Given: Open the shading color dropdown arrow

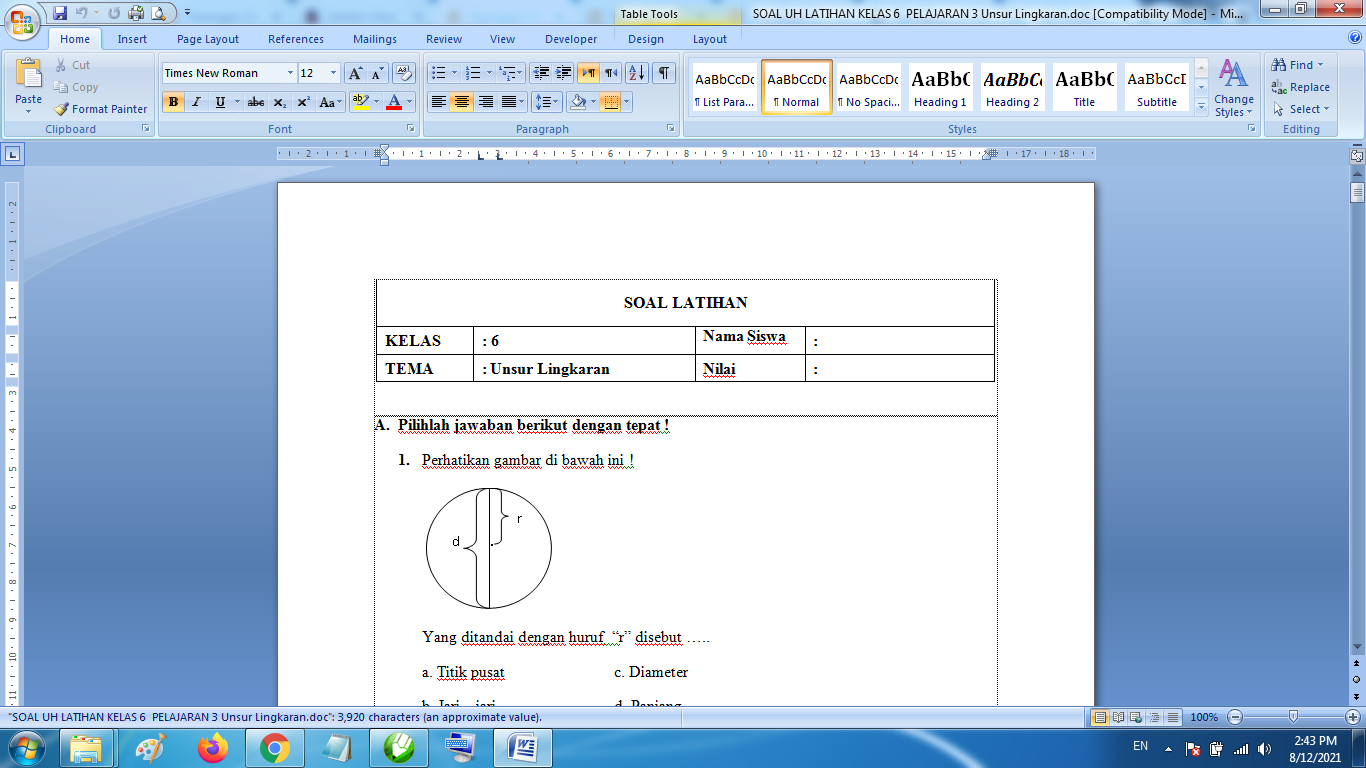Looking at the screenshot, I should pos(592,102).
